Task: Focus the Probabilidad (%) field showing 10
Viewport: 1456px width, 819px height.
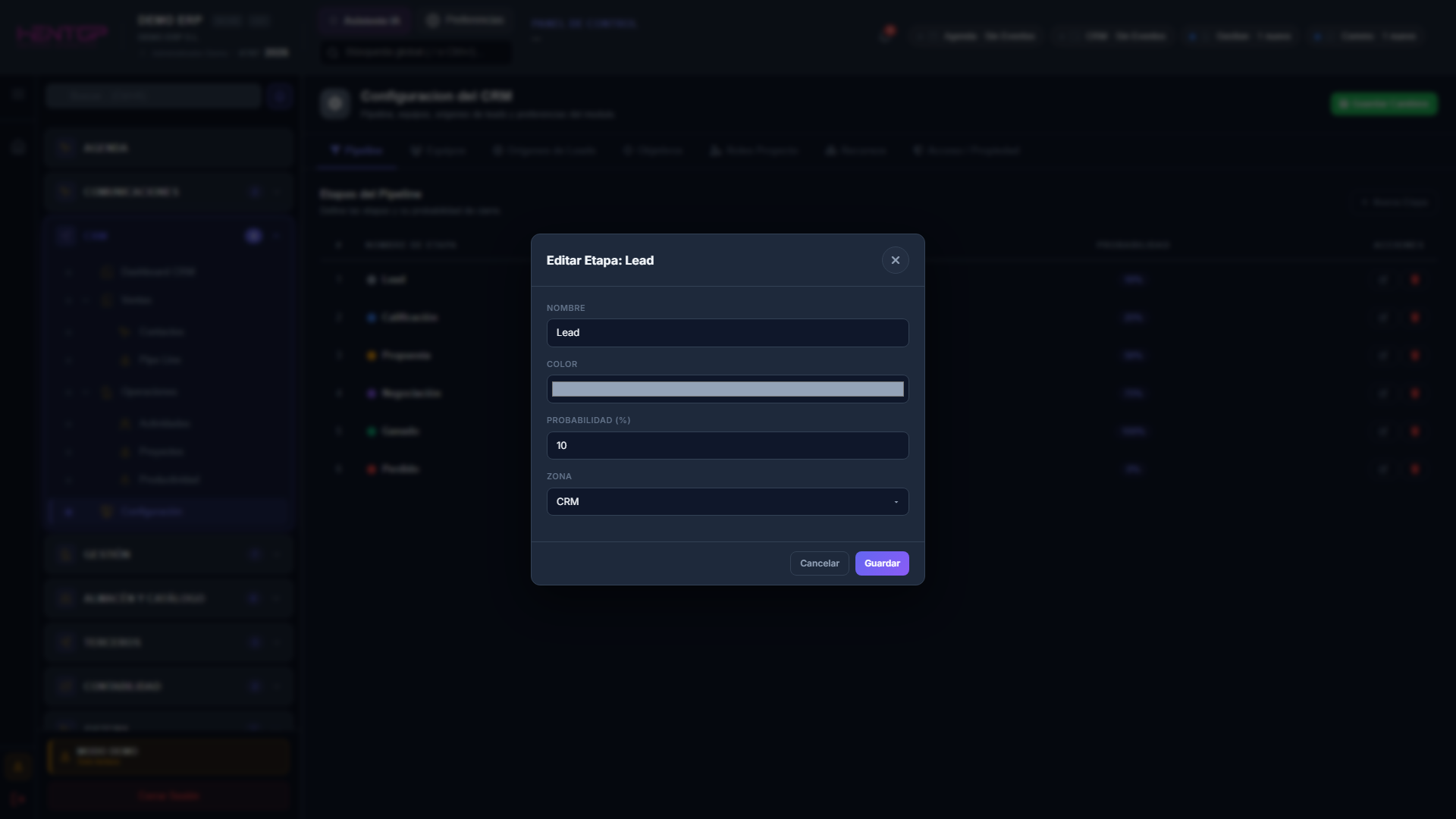Action: coord(727,445)
